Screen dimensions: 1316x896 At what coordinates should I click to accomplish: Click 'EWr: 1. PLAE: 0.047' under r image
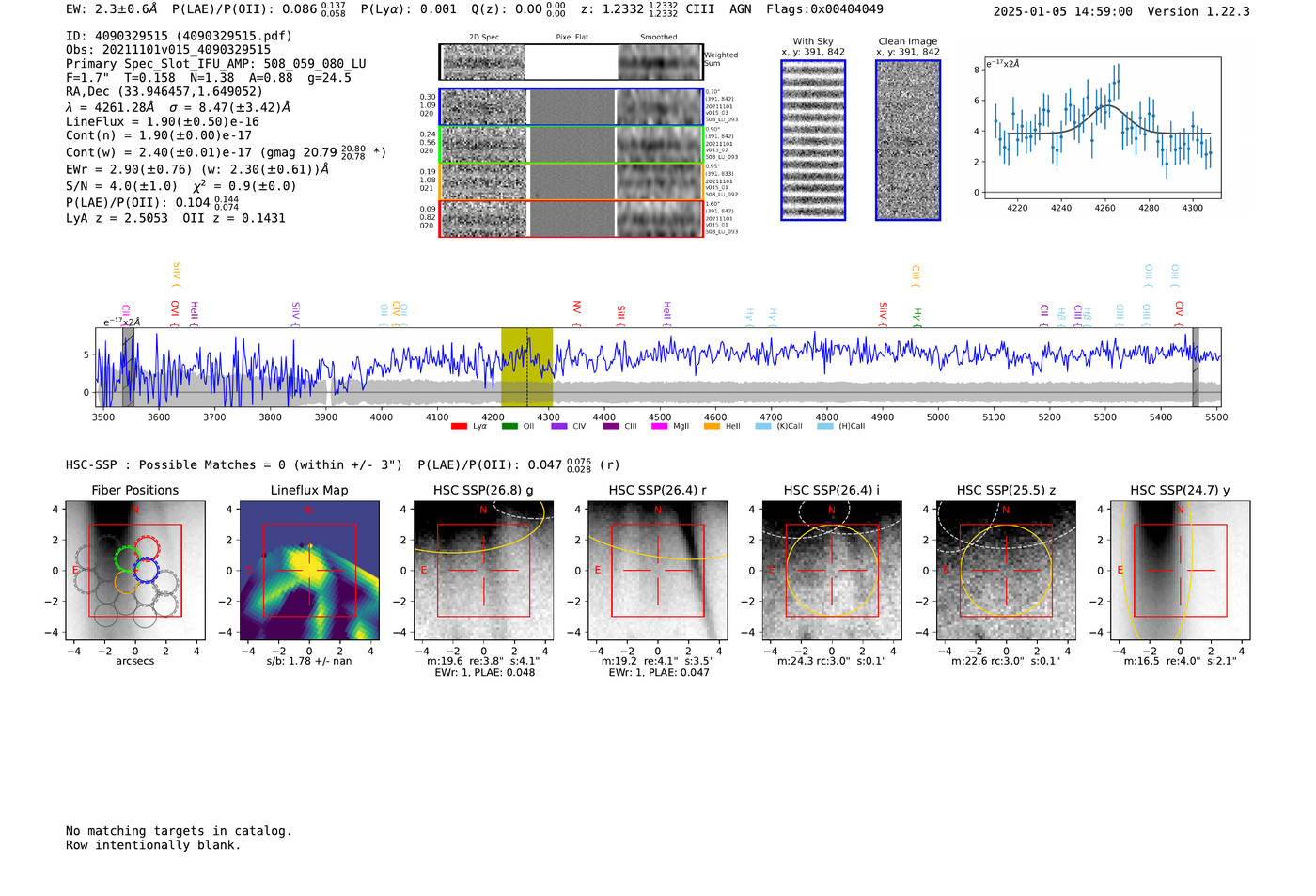coord(659,672)
